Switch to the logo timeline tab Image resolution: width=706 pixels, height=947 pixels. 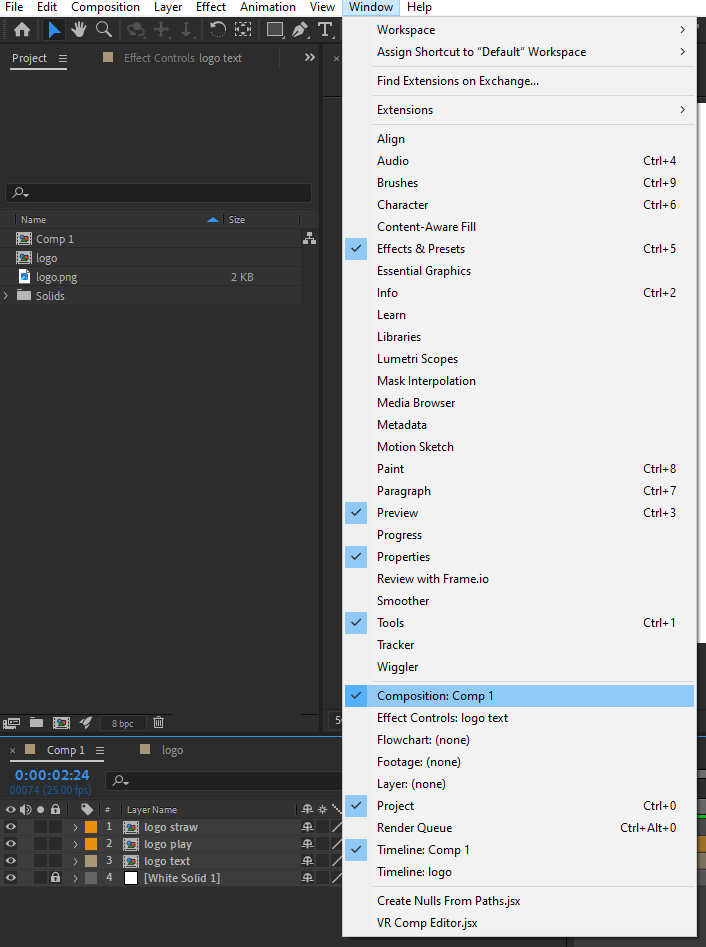(x=172, y=750)
